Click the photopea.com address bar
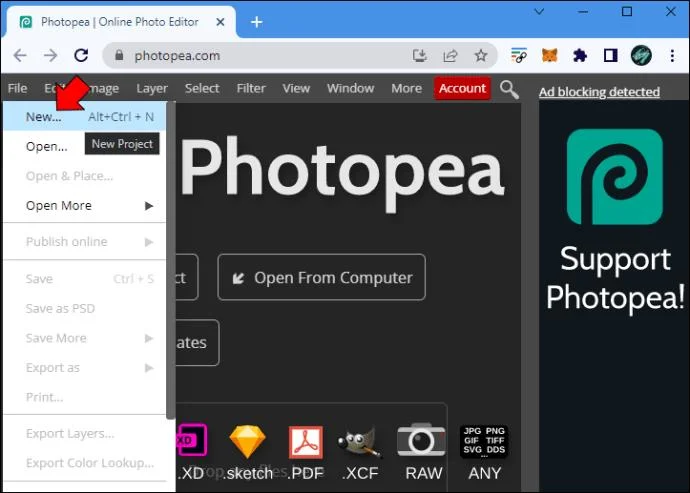Viewport: 690px width, 493px height. click(x=299, y=55)
